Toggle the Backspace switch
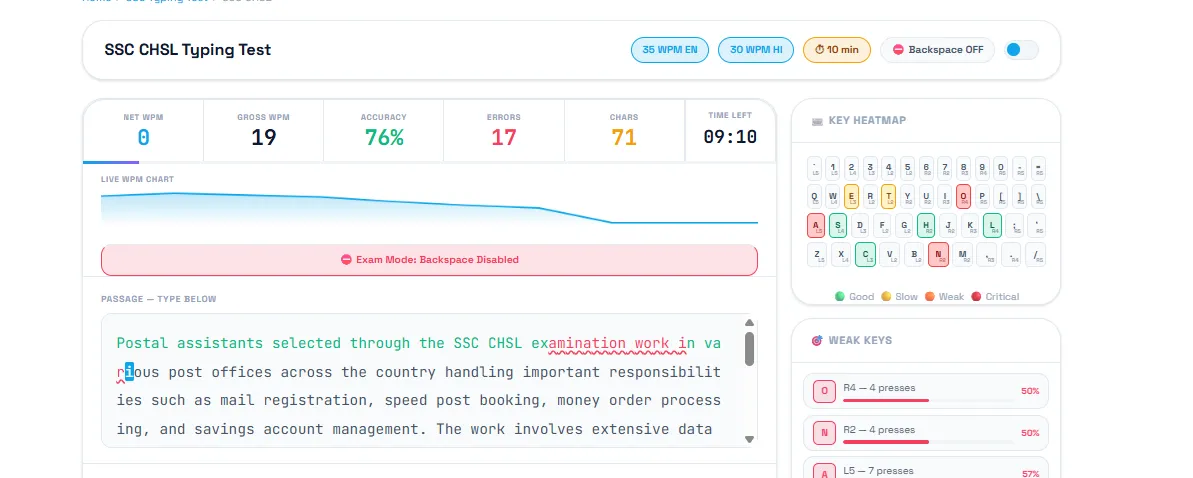Image resolution: width=1193 pixels, height=478 pixels. pyautogui.click(x=1021, y=50)
